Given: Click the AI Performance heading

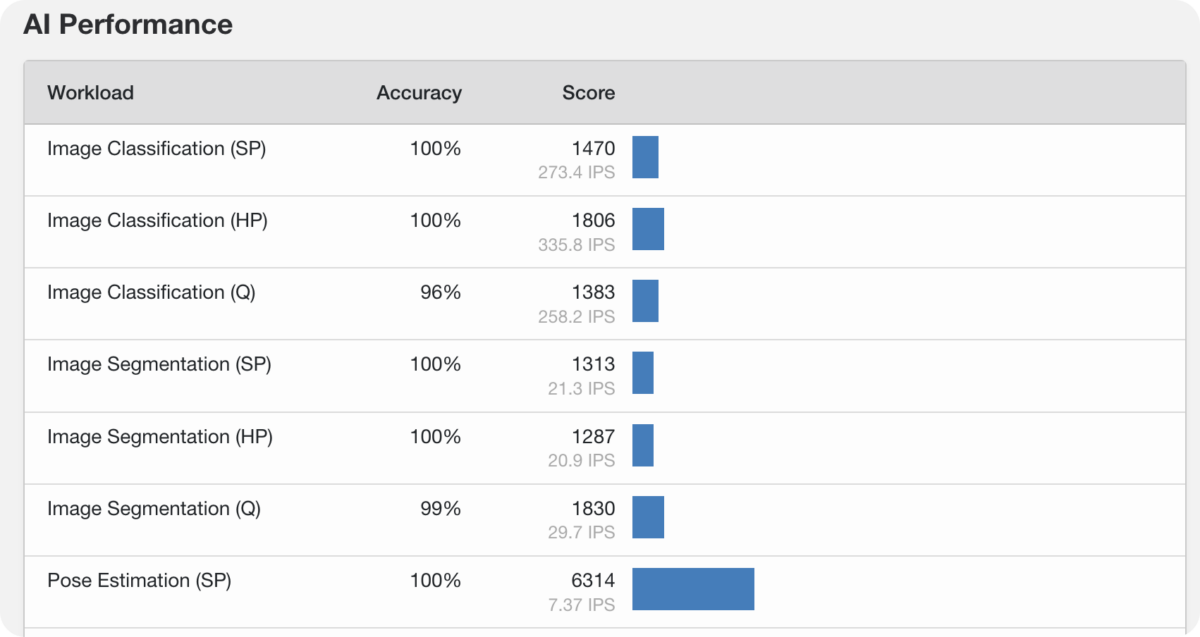Looking at the screenshot, I should (x=128, y=25).
